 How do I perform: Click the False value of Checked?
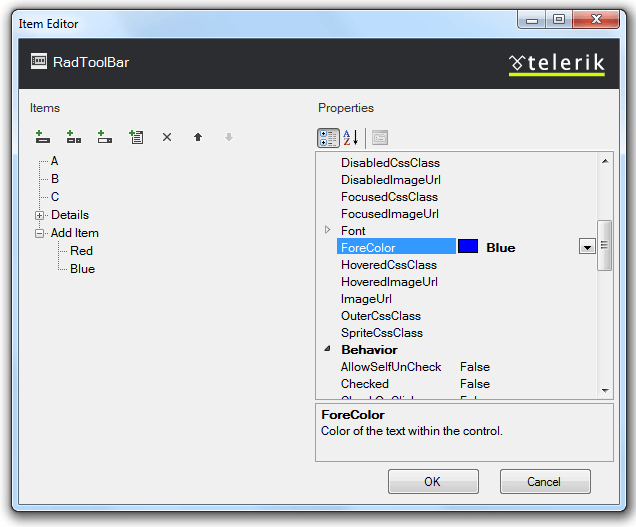[475, 384]
